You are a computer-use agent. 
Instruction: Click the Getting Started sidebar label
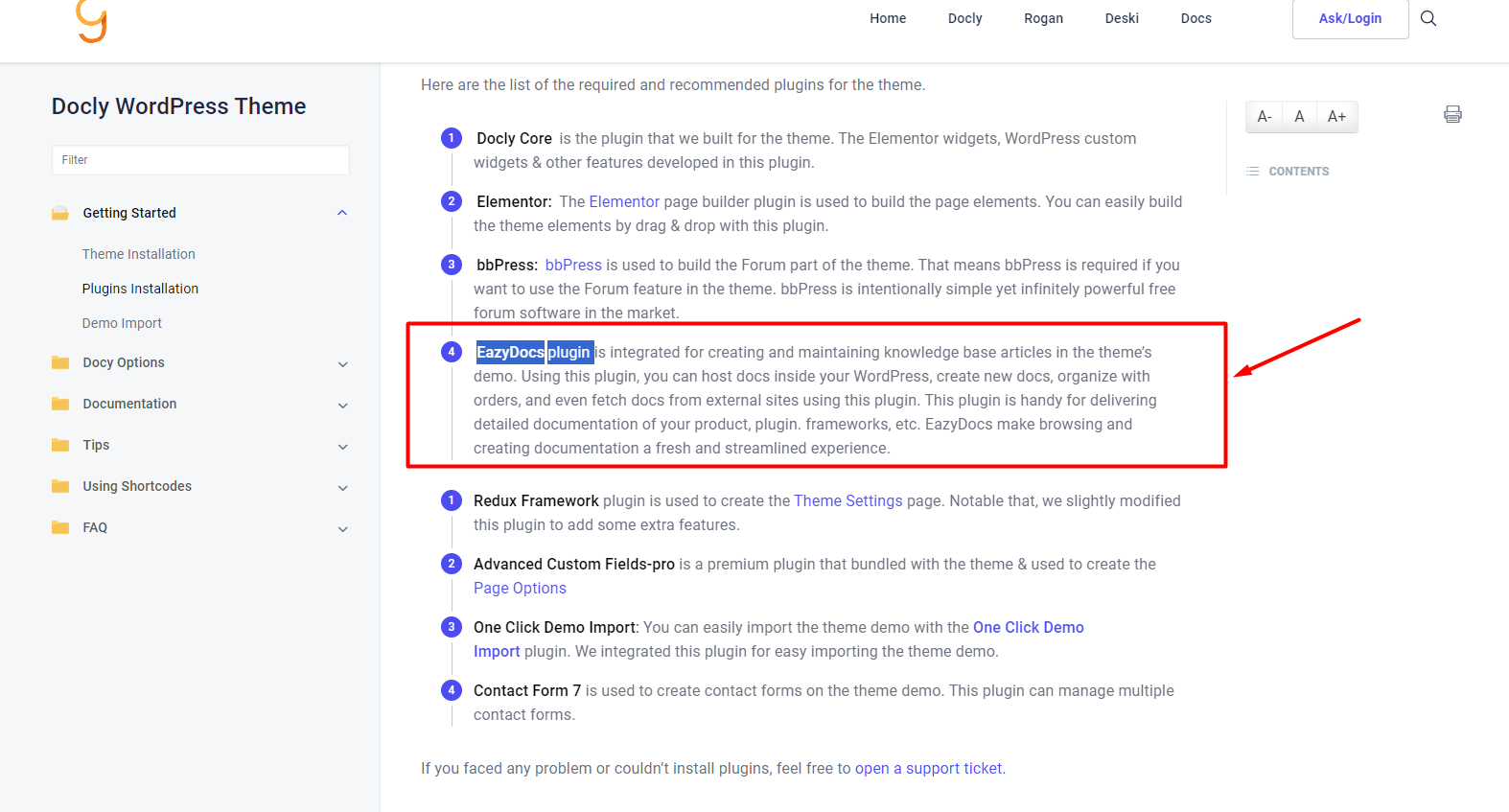click(x=129, y=213)
